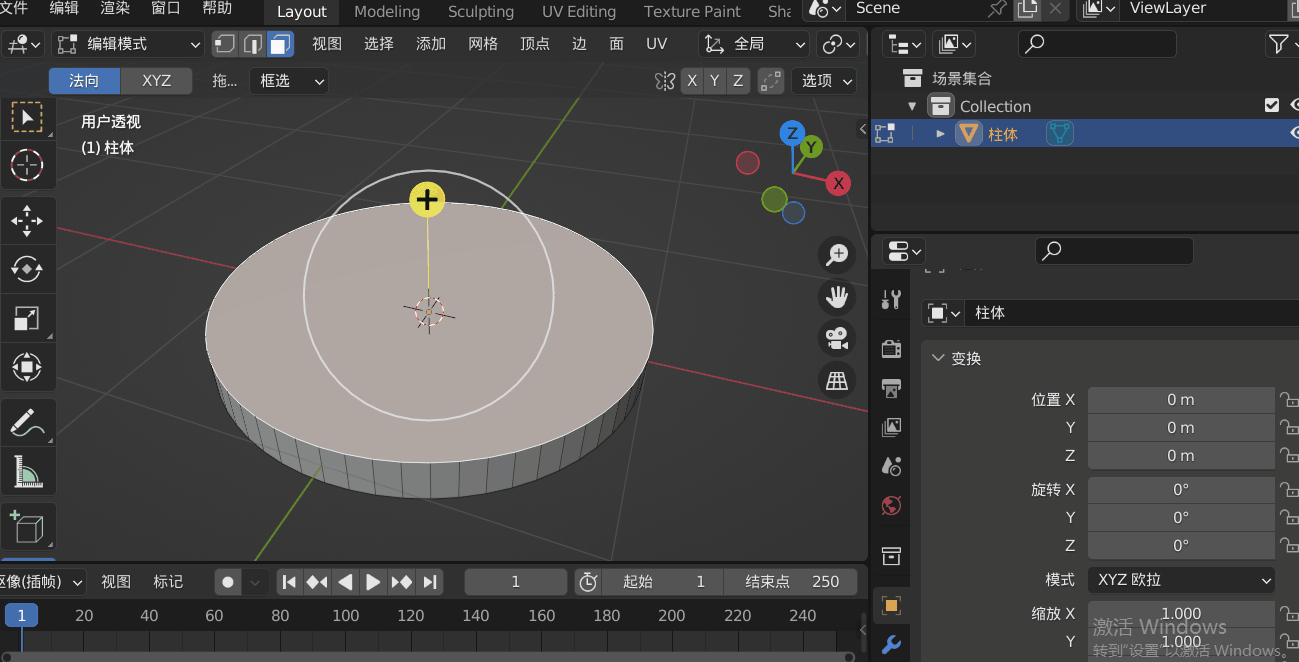Image resolution: width=1299 pixels, height=662 pixels.
Task: Open the Render properties tab
Action: coord(891,348)
